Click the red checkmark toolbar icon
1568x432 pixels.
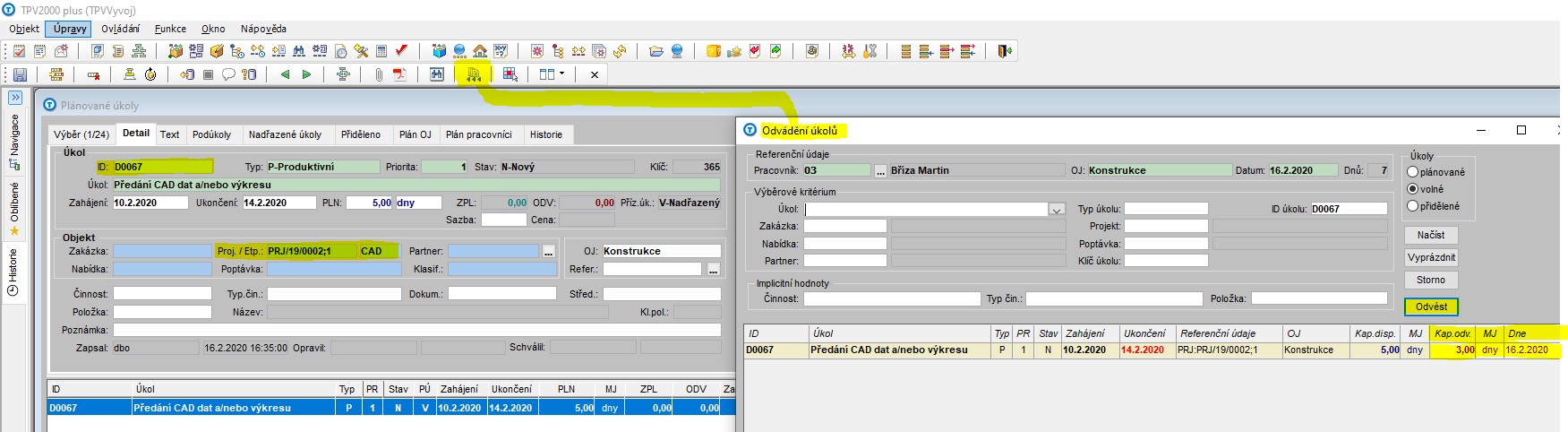[402, 51]
